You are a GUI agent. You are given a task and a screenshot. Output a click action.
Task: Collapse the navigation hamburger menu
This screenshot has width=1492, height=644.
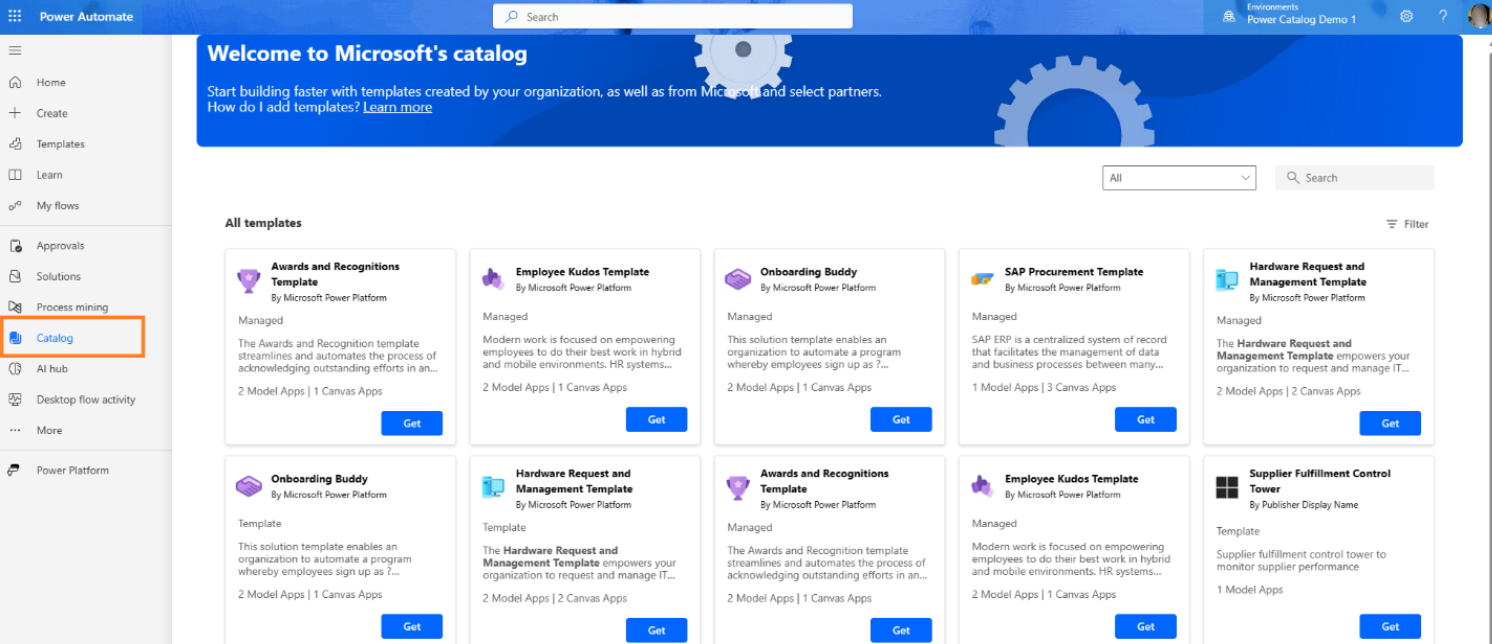click(x=15, y=50)
